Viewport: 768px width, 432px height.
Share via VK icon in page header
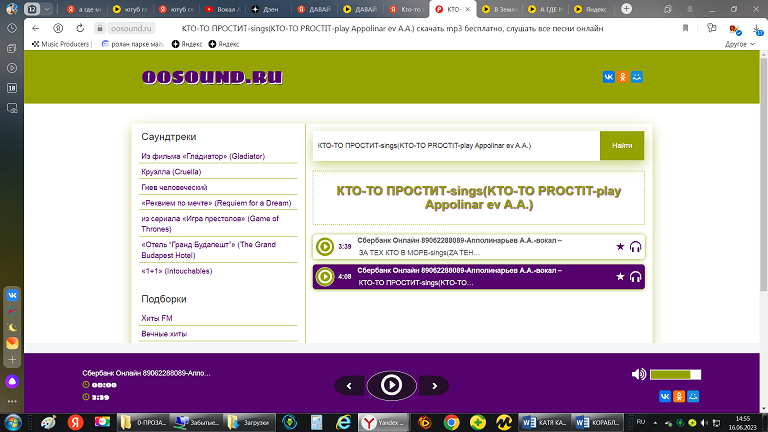coord(608,77)
